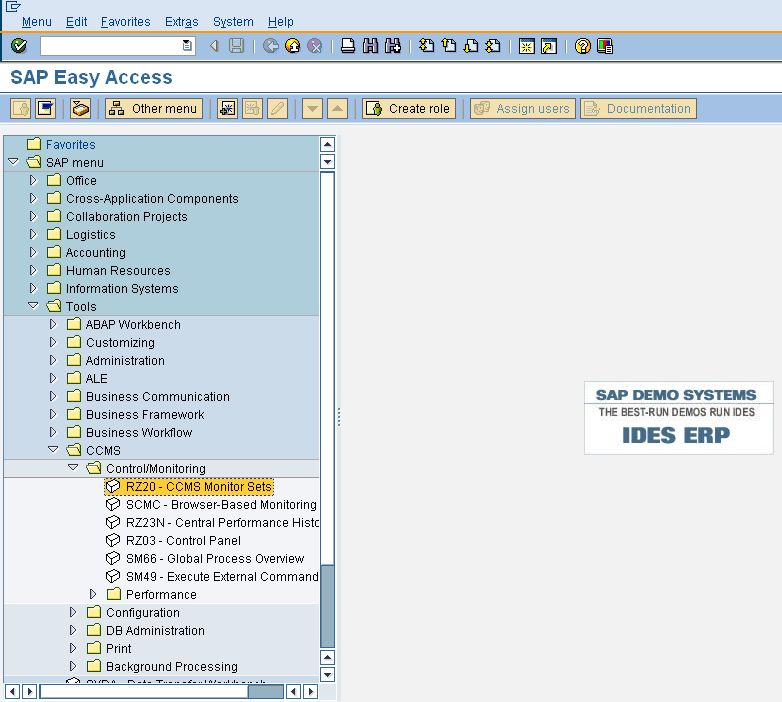The image size is (782, 702).
Task: Expand the Logistics folder
Action: (x=33, y=234)
